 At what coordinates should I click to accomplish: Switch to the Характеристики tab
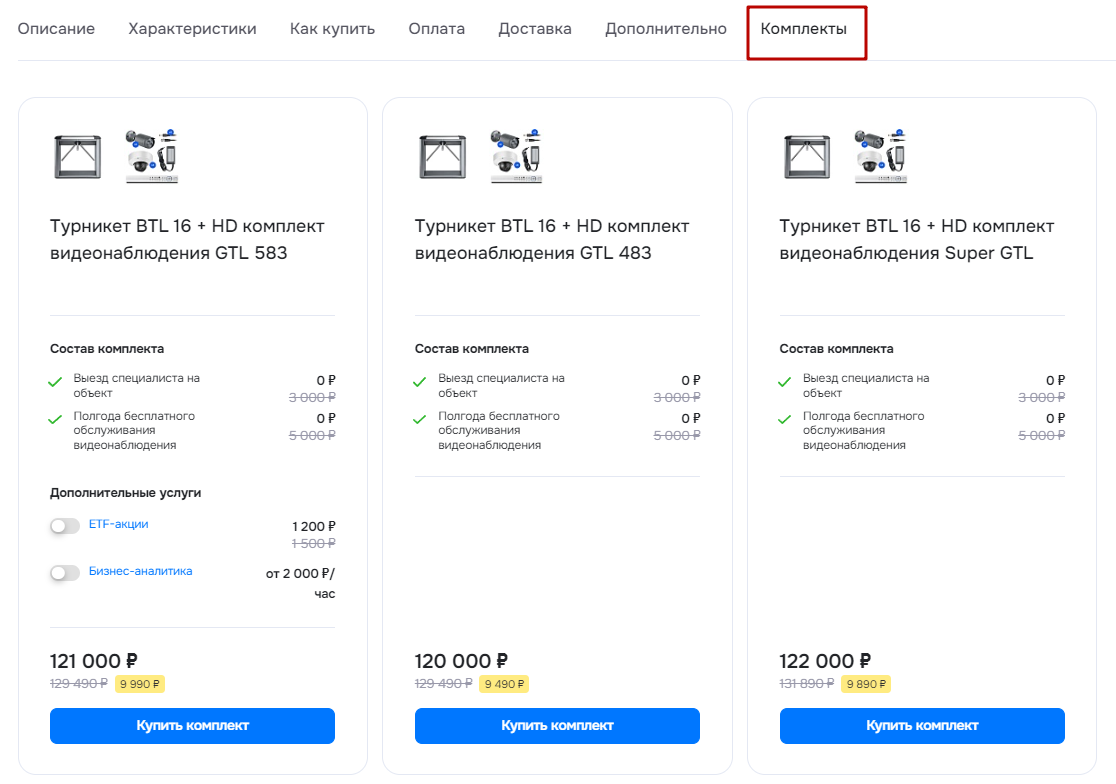[192, 29]
